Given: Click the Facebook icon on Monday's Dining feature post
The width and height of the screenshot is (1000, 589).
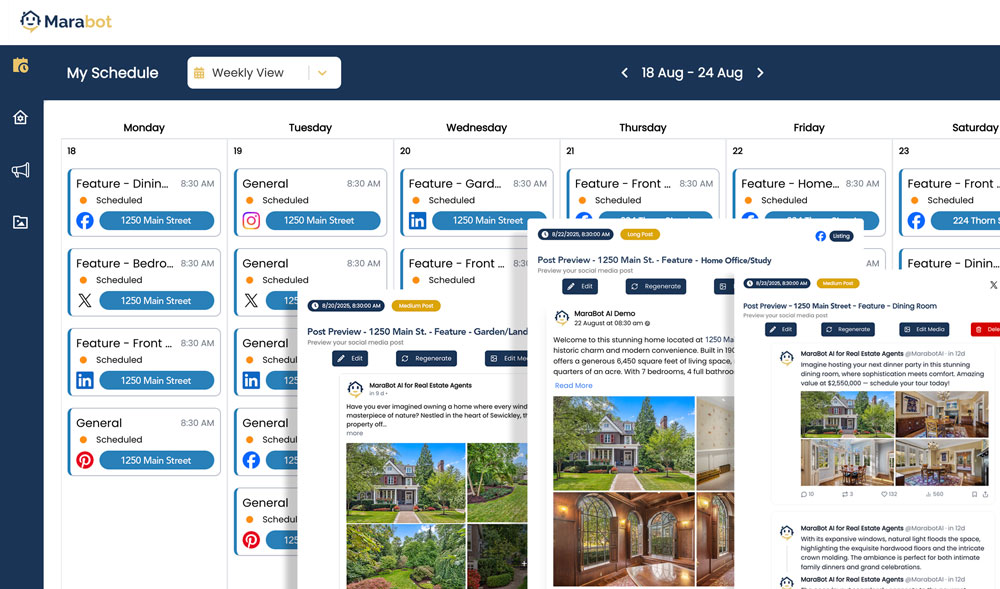Looking at the screenshot, I should (x=85, y=220).
